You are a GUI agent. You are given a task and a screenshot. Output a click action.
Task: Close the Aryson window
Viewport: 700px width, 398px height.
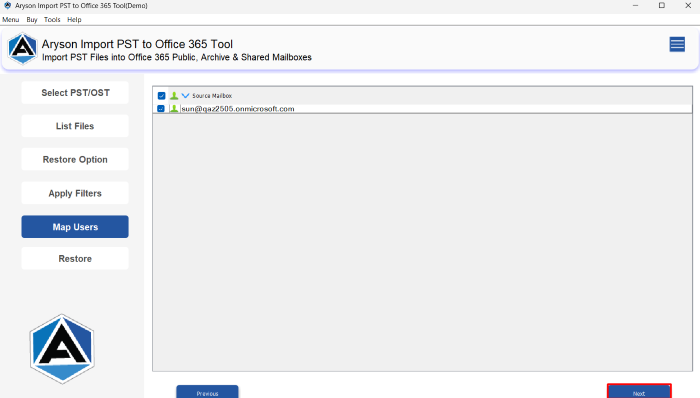[x=688, y=5]
